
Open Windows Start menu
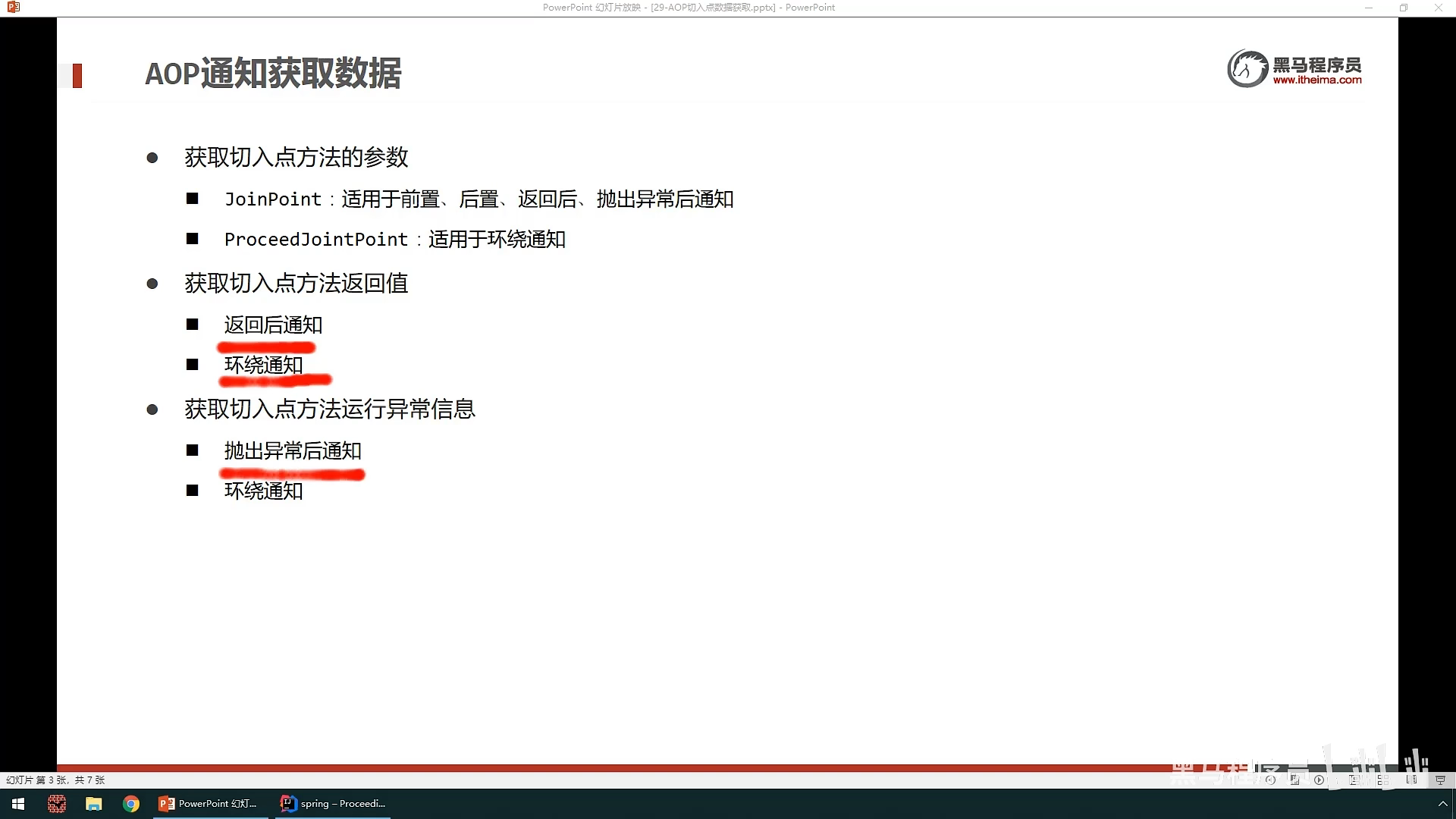click(18, 804)
